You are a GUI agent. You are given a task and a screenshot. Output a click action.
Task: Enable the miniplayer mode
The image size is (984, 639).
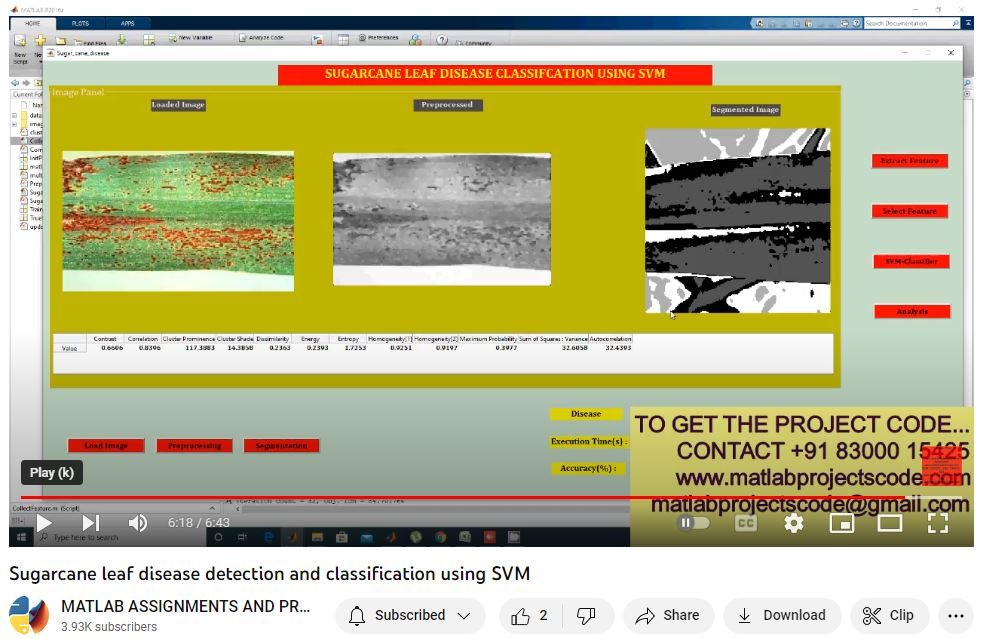(841, 523)
